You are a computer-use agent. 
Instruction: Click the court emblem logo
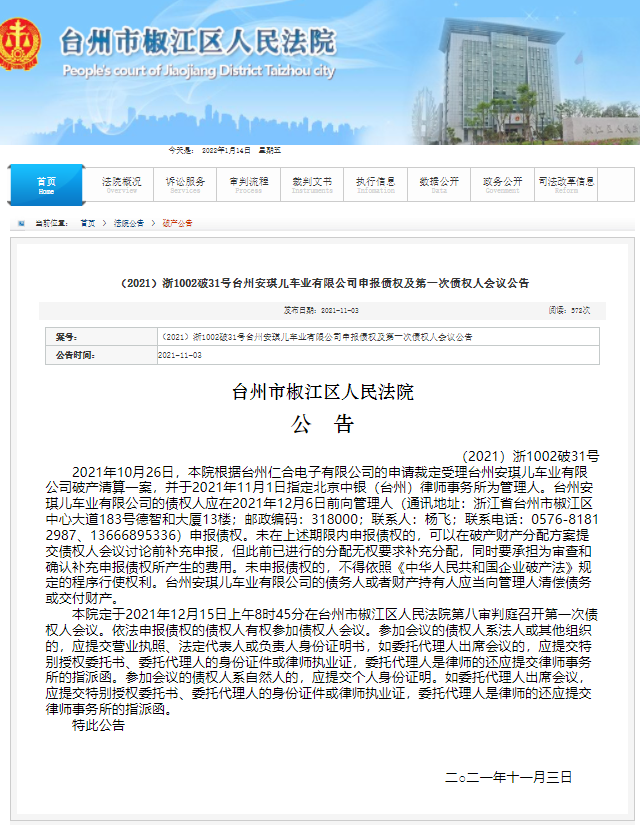tap(19, 44)
